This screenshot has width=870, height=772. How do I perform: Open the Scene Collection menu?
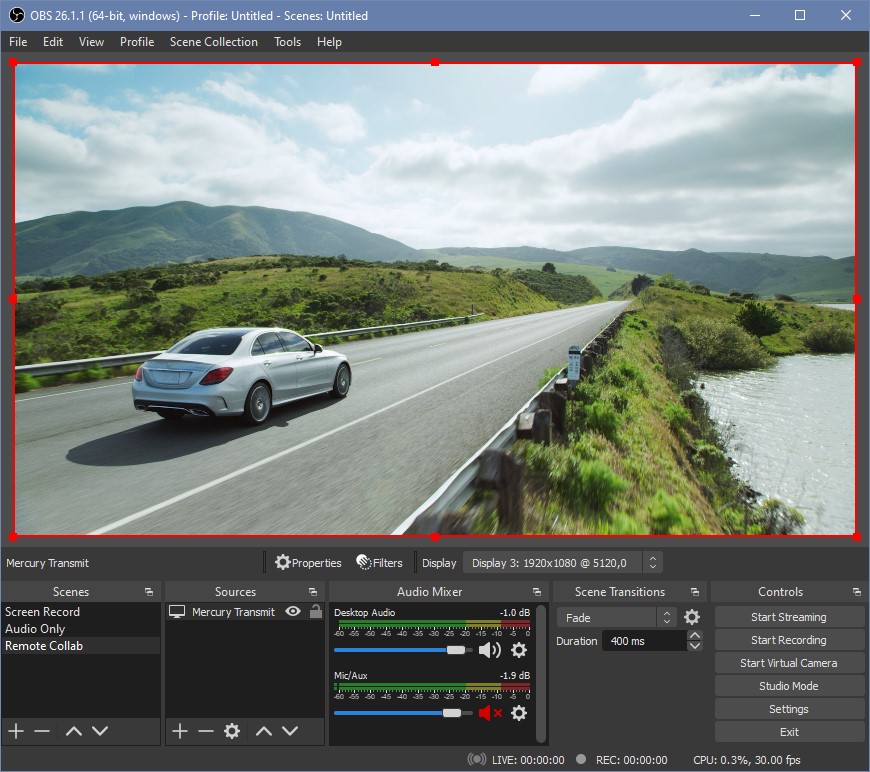(213, 42)
